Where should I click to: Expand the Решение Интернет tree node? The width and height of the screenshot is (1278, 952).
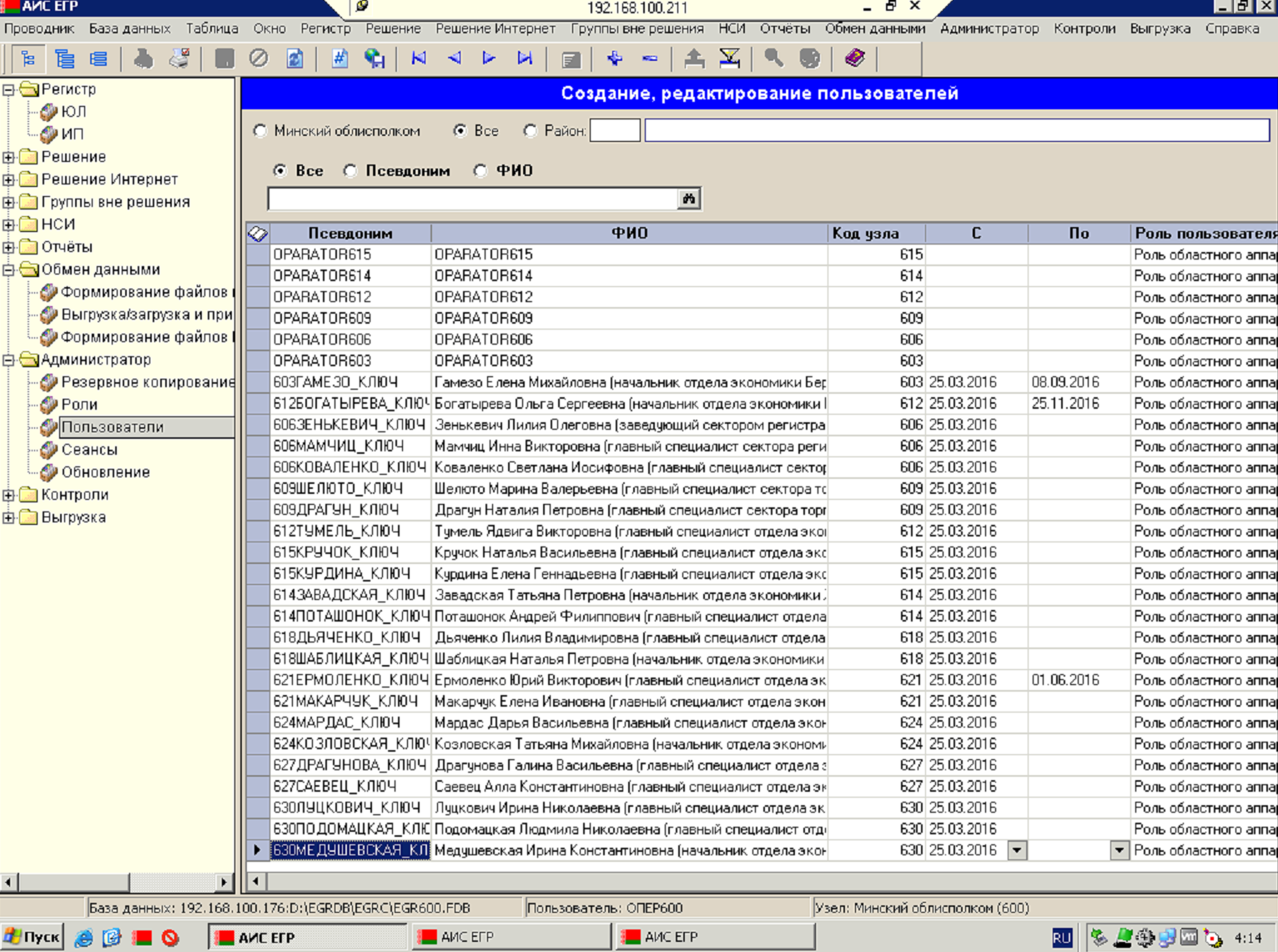8,179
